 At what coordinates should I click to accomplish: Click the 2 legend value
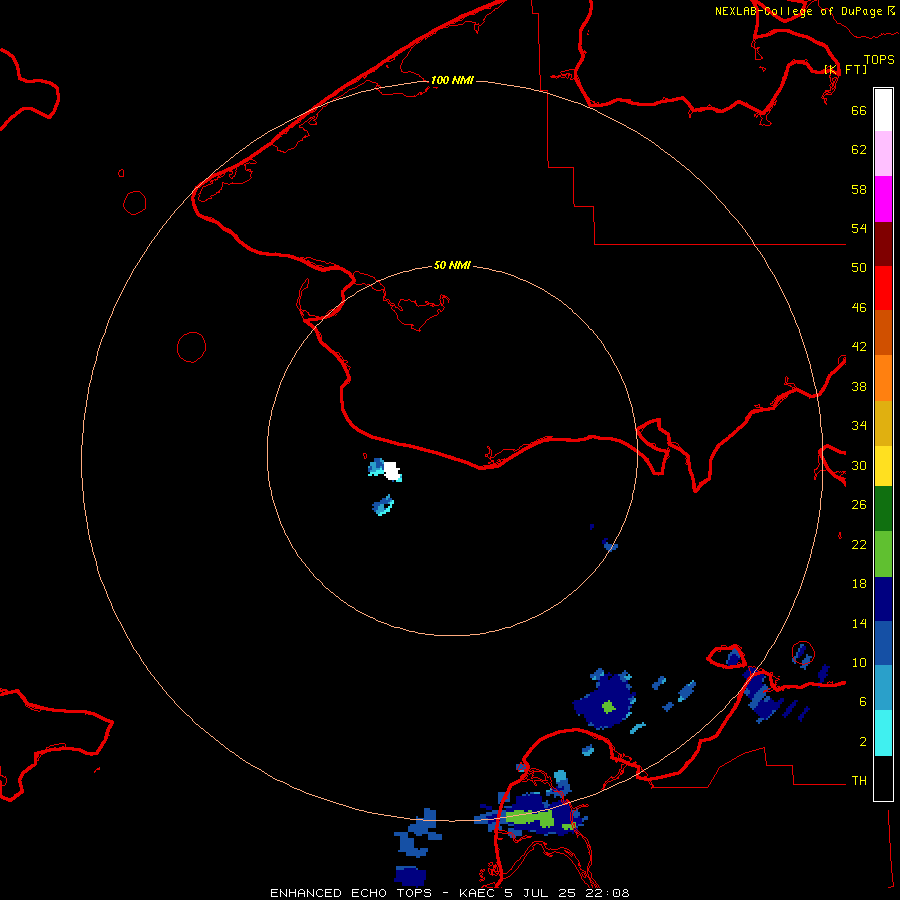pos(863,742)
